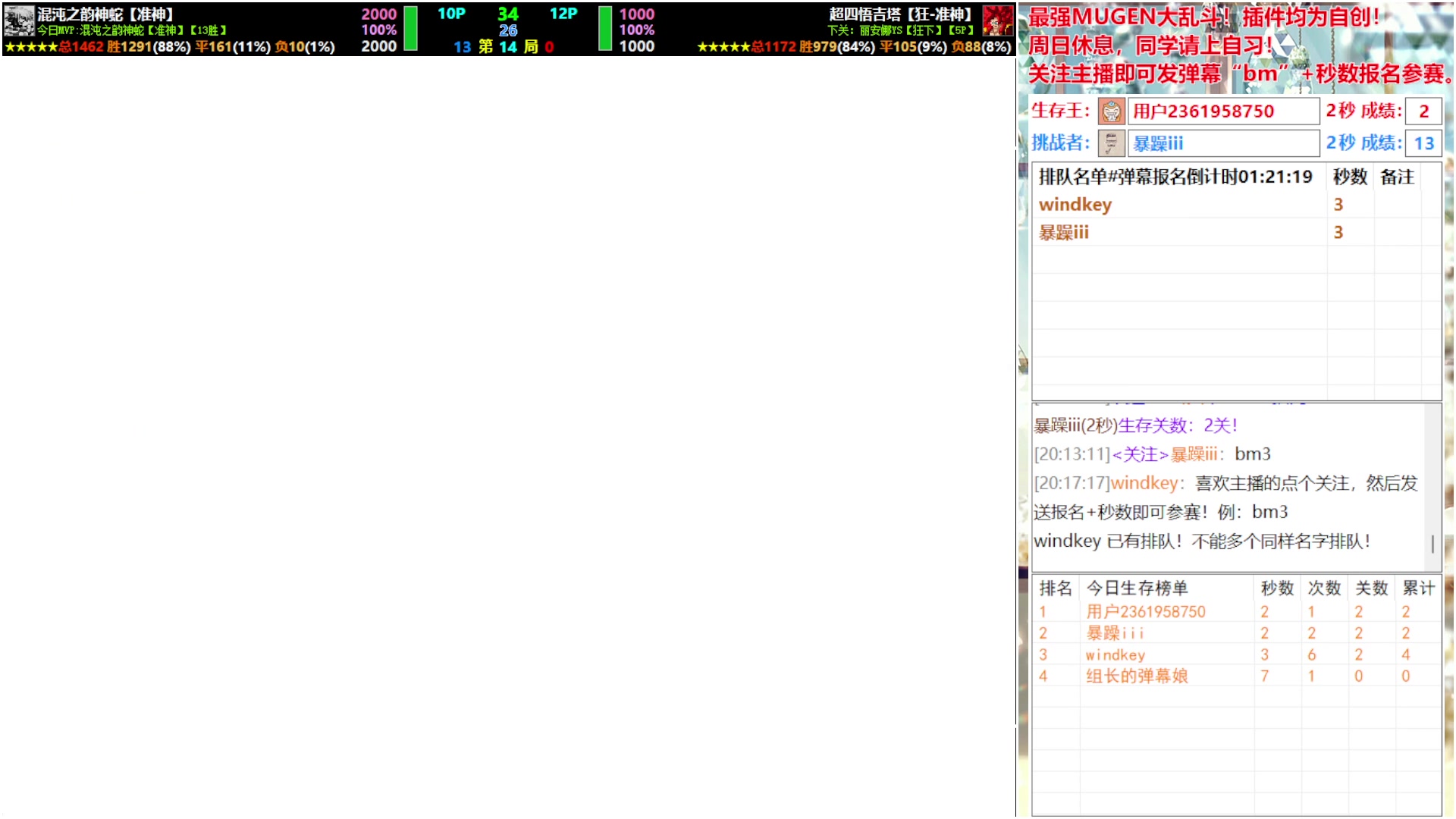Click the 关数 column header
The width and height of the screenshot is (1456, 819).
point(1371,588)
